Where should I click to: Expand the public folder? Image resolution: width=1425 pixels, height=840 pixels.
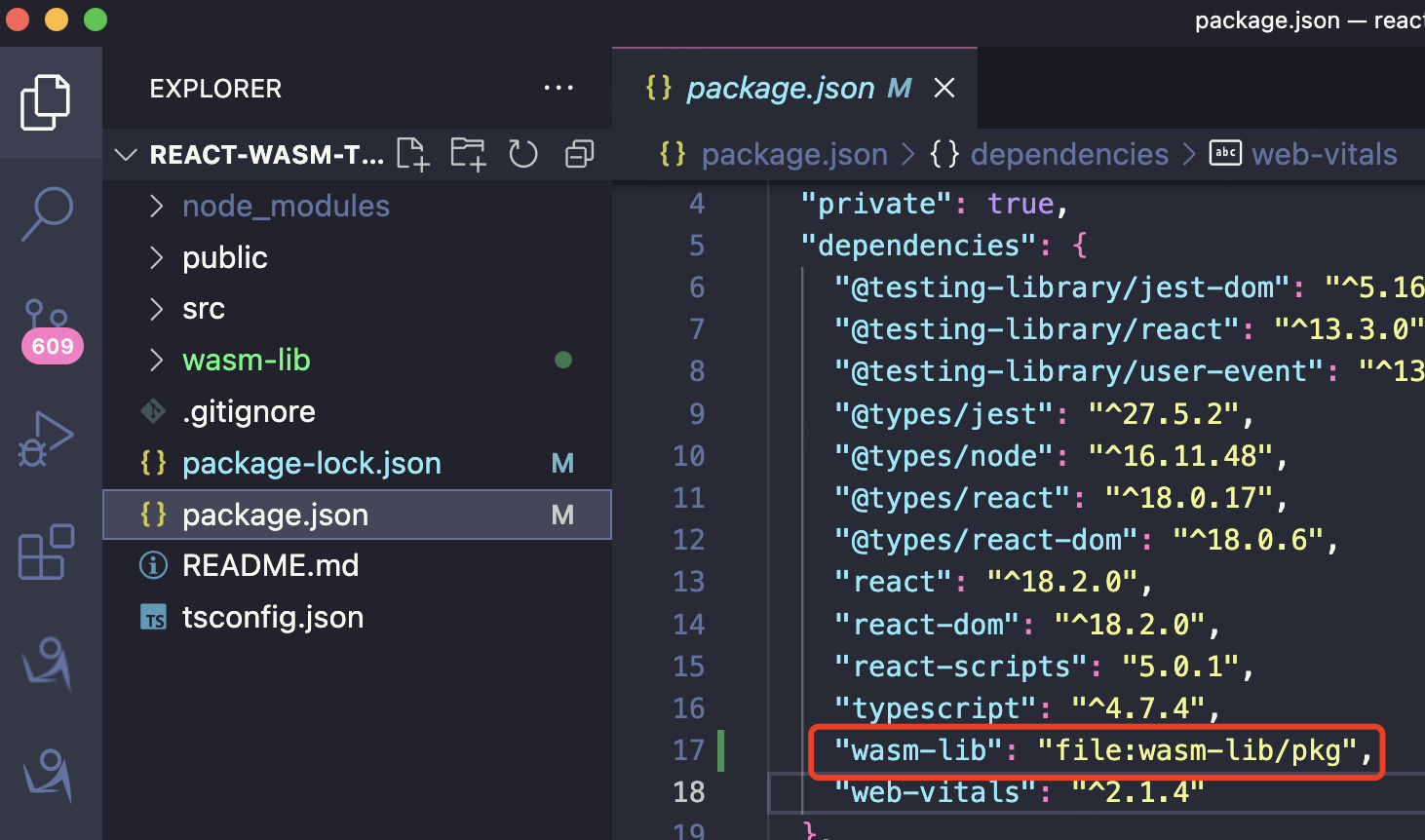[x=224, y=258]
